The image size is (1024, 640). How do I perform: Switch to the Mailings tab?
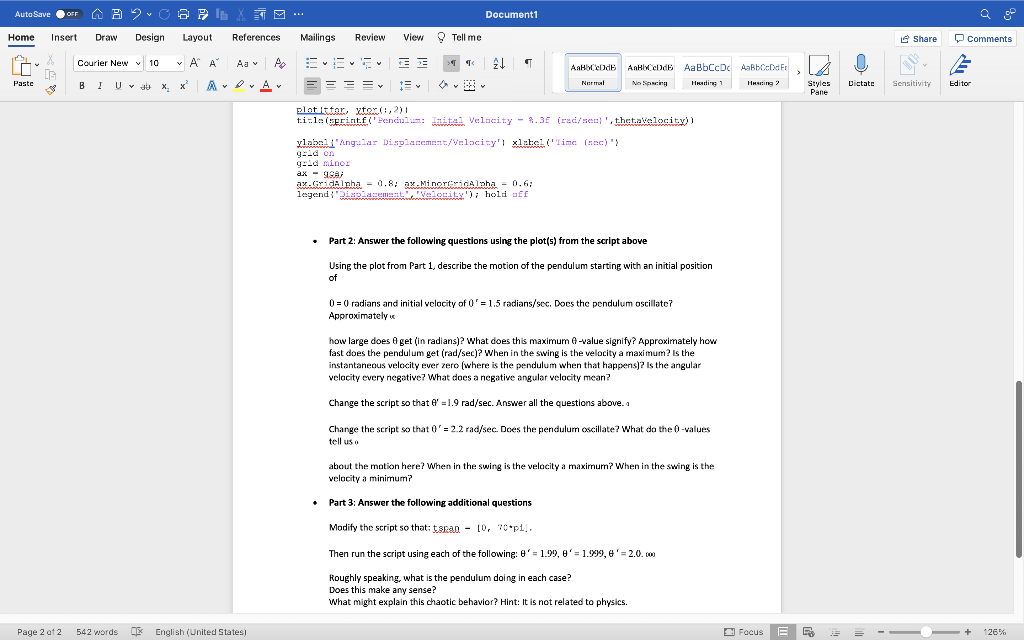click(x=317, y=36)
